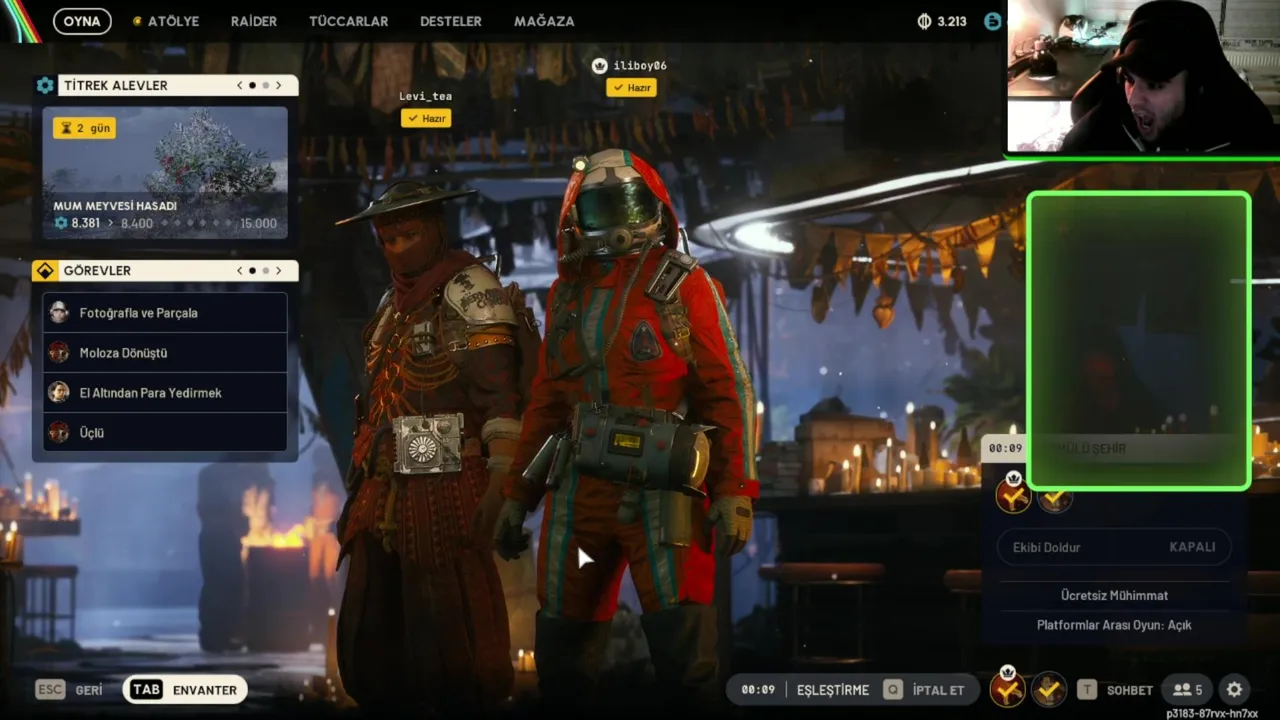Open quest Üçlü
This screenshot has height=720, width=1280.
165,433
